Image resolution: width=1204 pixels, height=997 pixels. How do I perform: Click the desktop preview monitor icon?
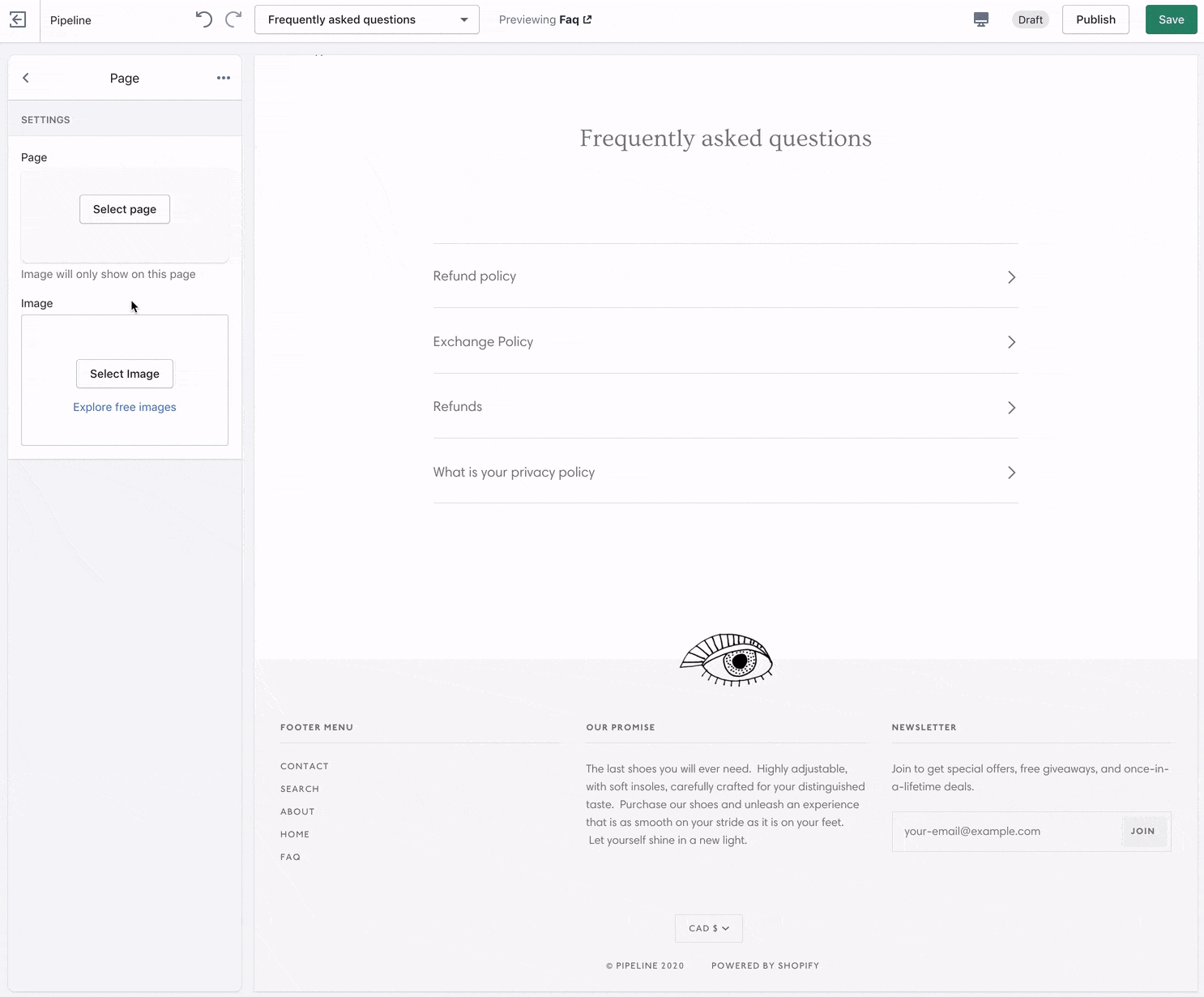pos(980,19)
